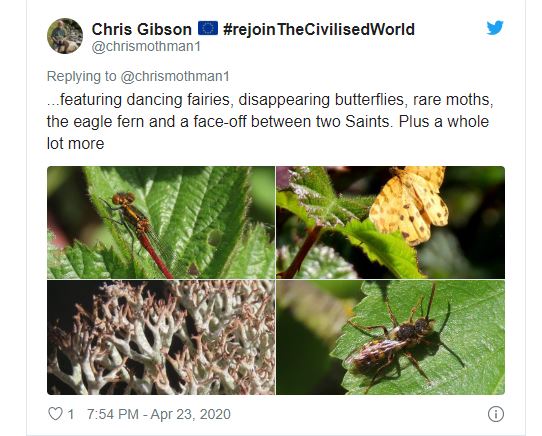This screenshot has height=436, width=542.
Task: Open the bee on leaf photo
Action: [x=391, y=337]
